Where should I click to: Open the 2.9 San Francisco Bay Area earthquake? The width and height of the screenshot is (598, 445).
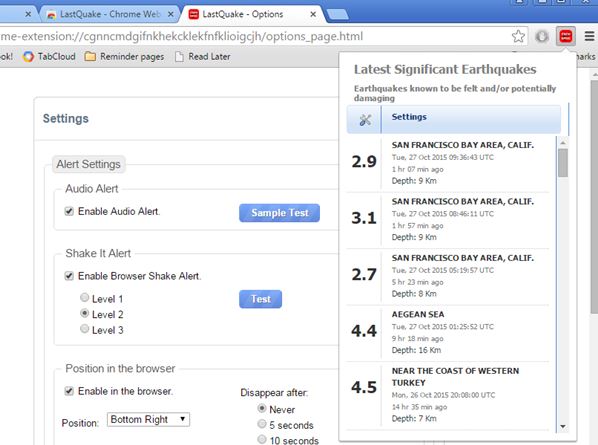(448, 163)
